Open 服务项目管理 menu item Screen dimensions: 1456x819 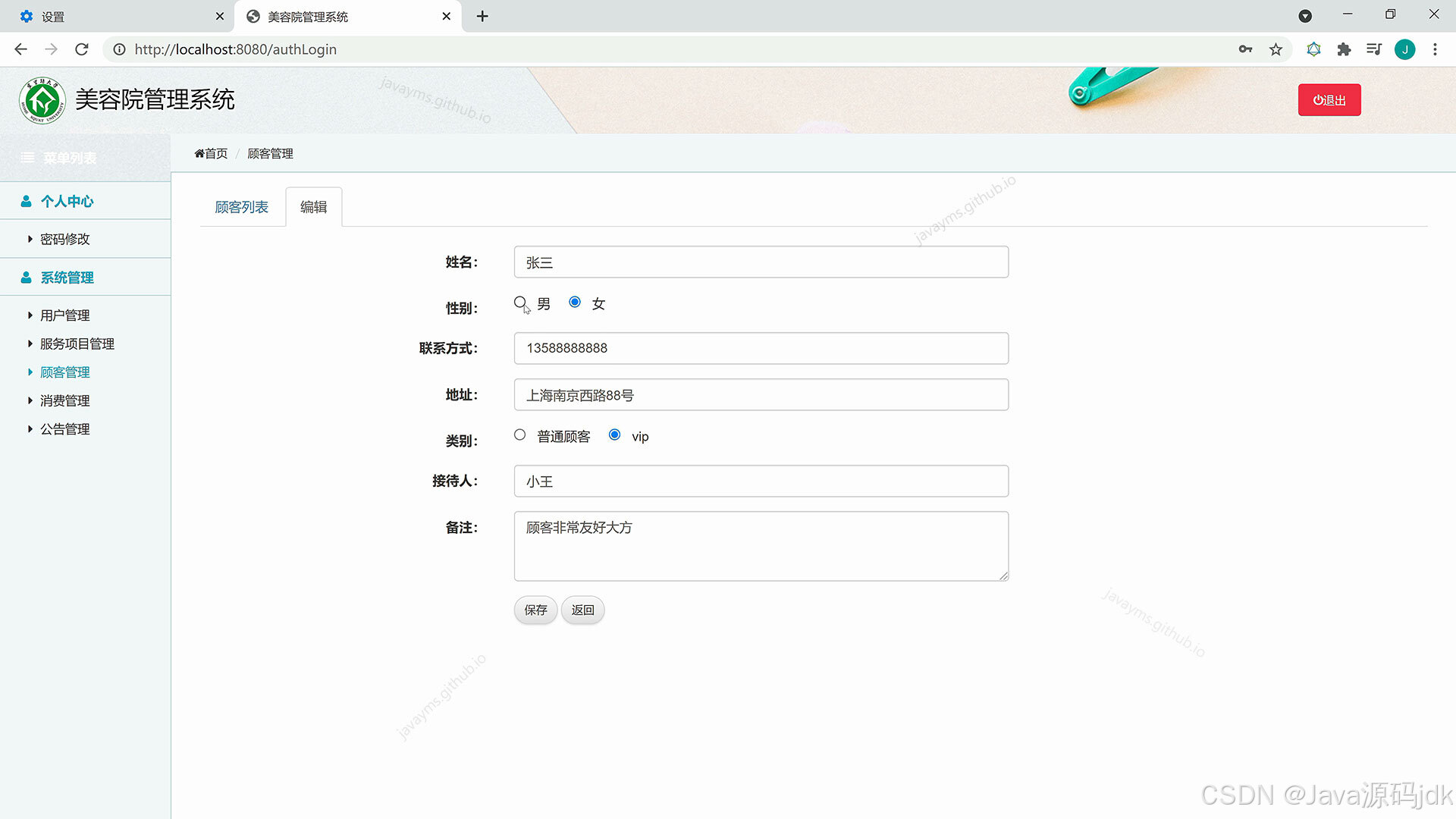(x=77, y=344)
